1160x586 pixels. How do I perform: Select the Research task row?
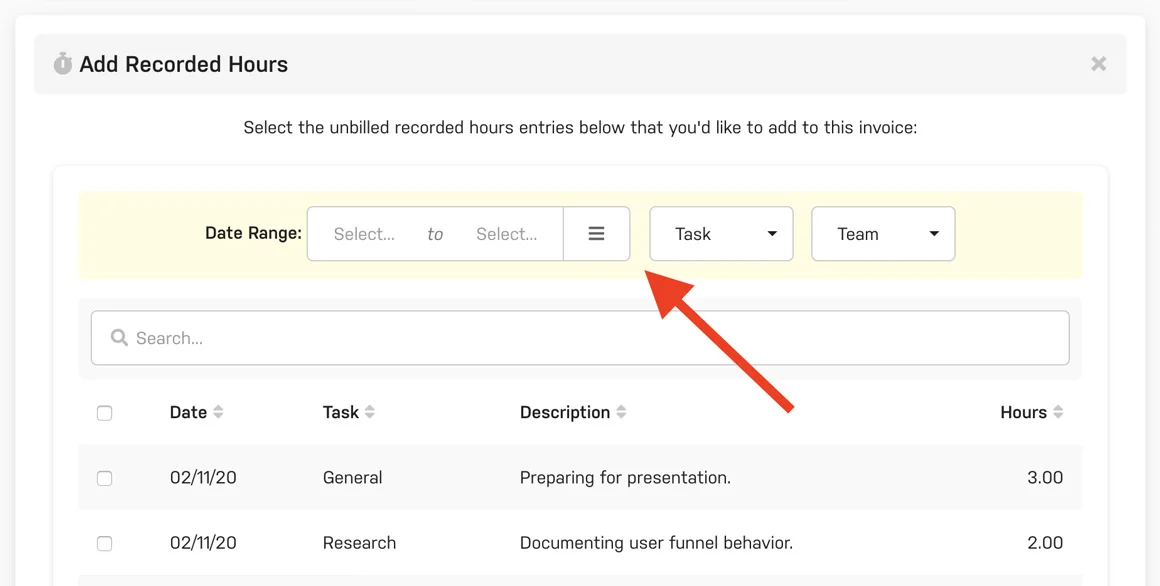[359, 543]
